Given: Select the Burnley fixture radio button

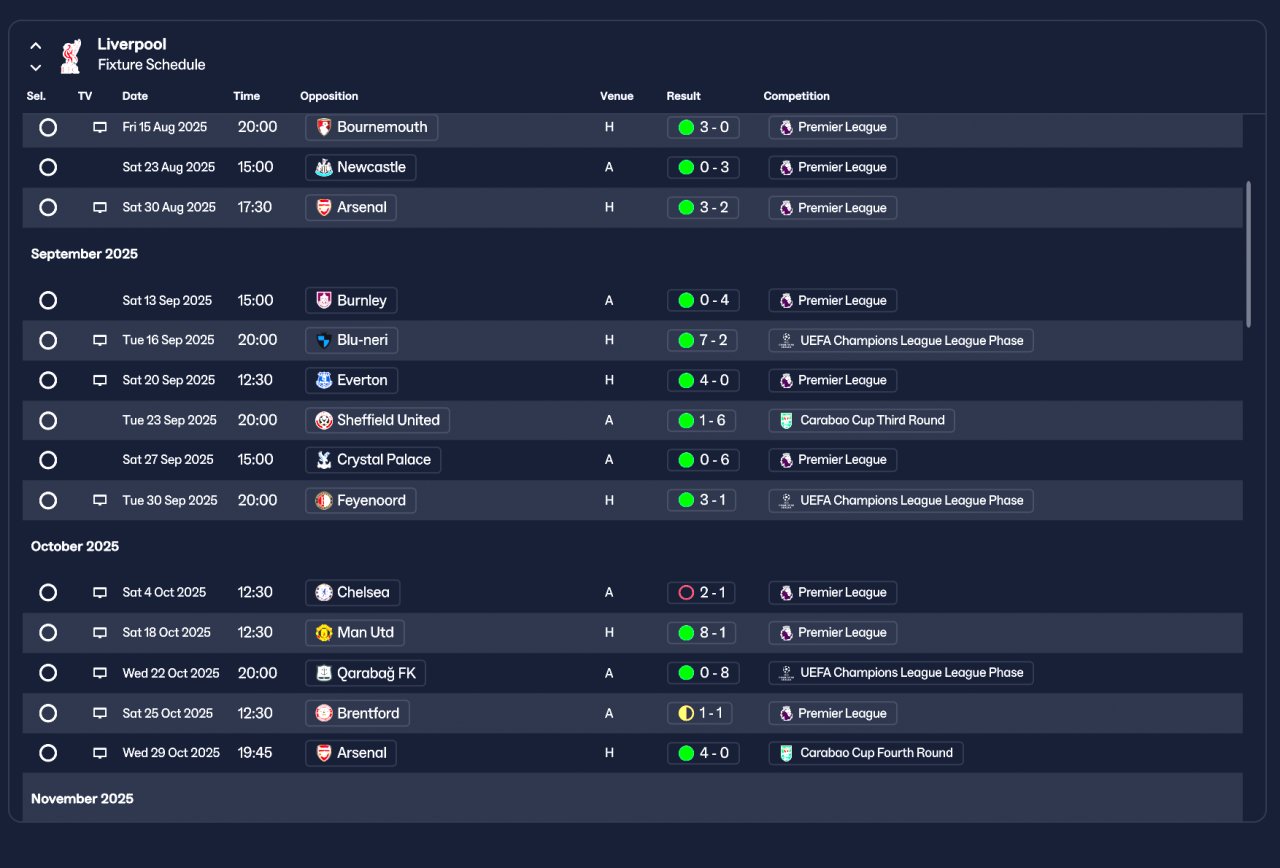Looking at the screenshot, I should (x=48, y=300).
